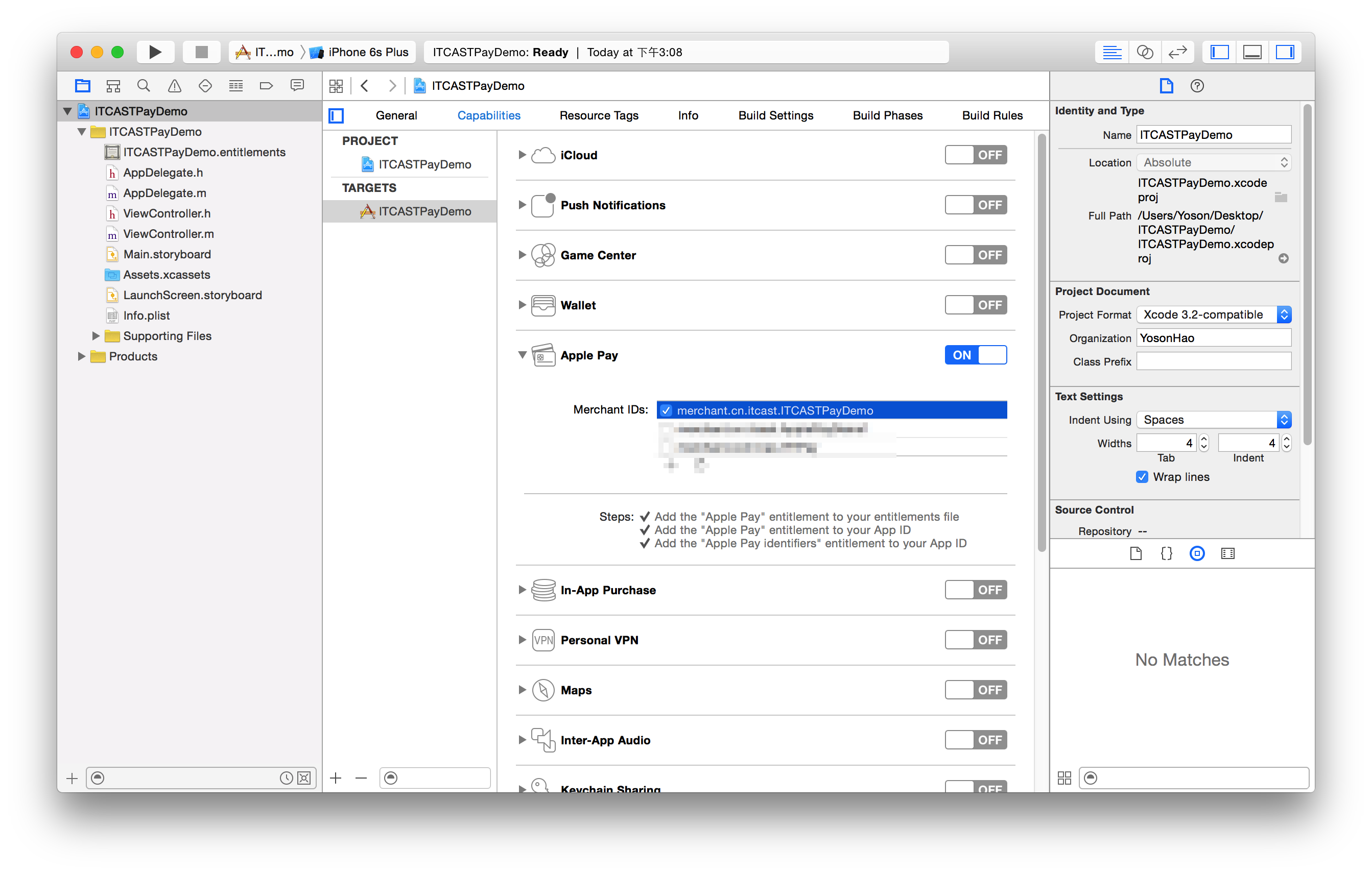1372x874 pixels.
Task: Open the Debug navigator icon
Action: [x=236, y=85]
